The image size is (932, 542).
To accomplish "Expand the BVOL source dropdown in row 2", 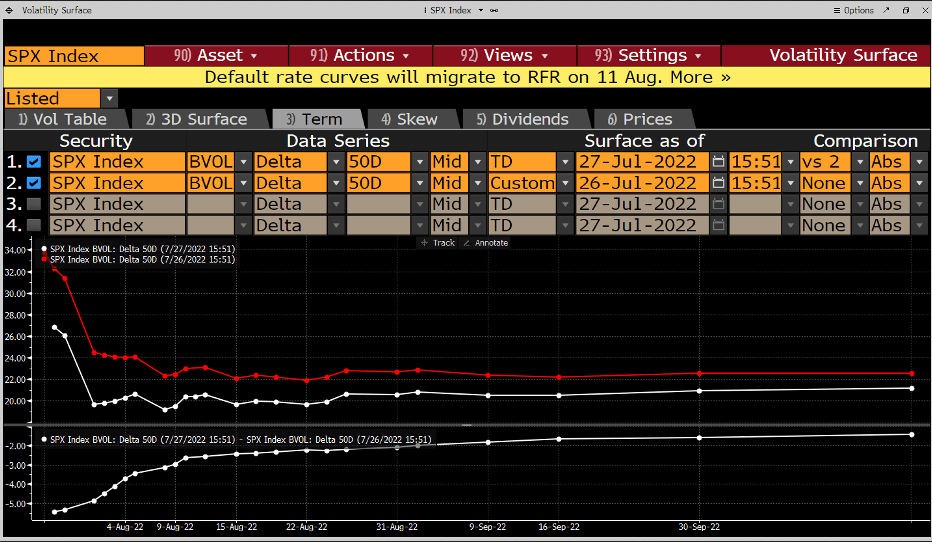I will [x=243, y=183].
